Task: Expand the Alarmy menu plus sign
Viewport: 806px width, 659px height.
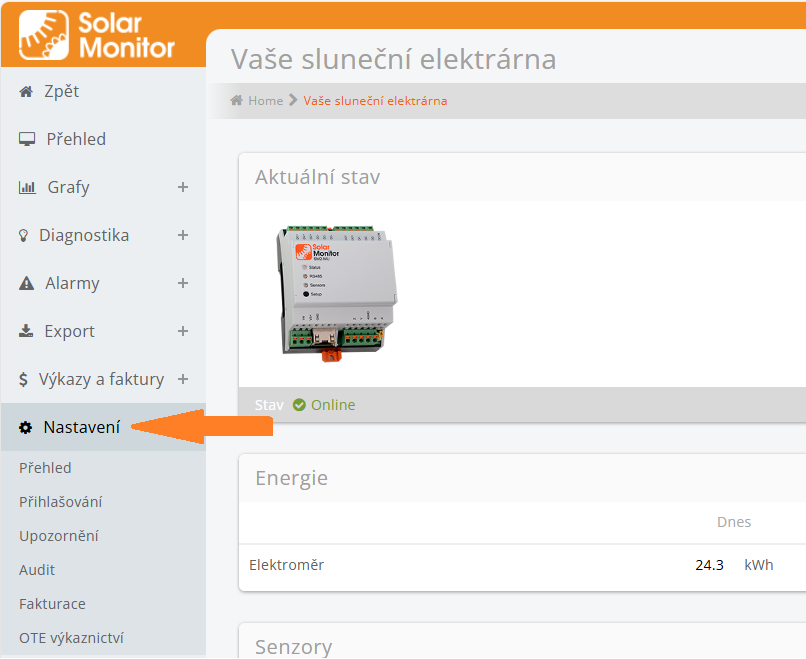Action: 183,283
